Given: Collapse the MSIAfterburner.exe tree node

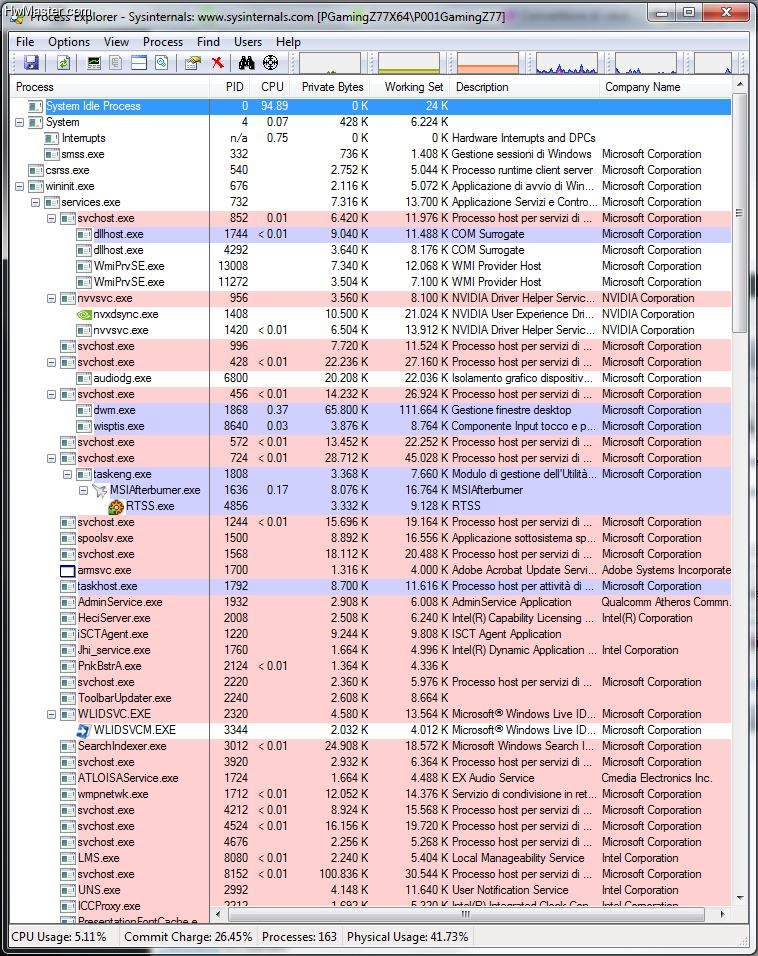Looking at the screenshot, I should (x=84, y=491).
